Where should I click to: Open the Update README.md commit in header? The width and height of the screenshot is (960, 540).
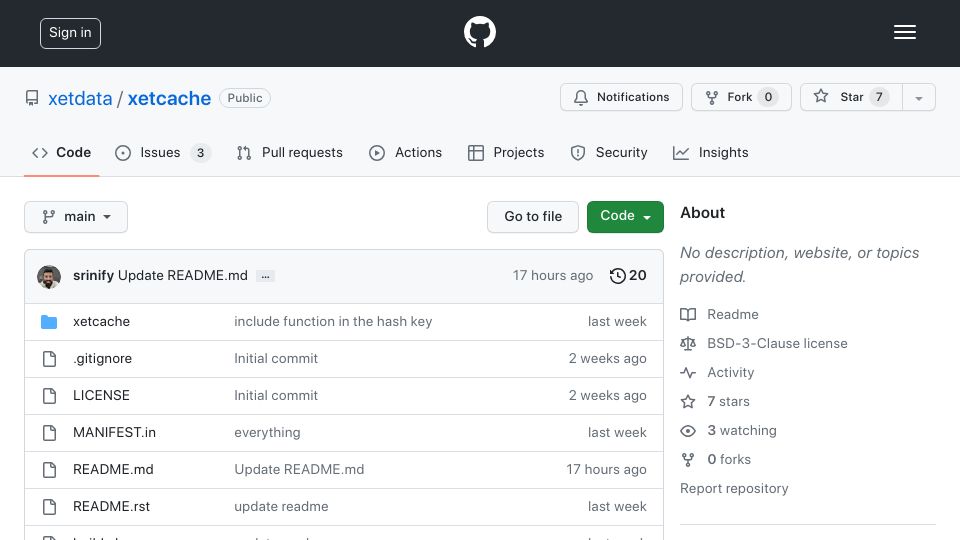tap(182, 276)
